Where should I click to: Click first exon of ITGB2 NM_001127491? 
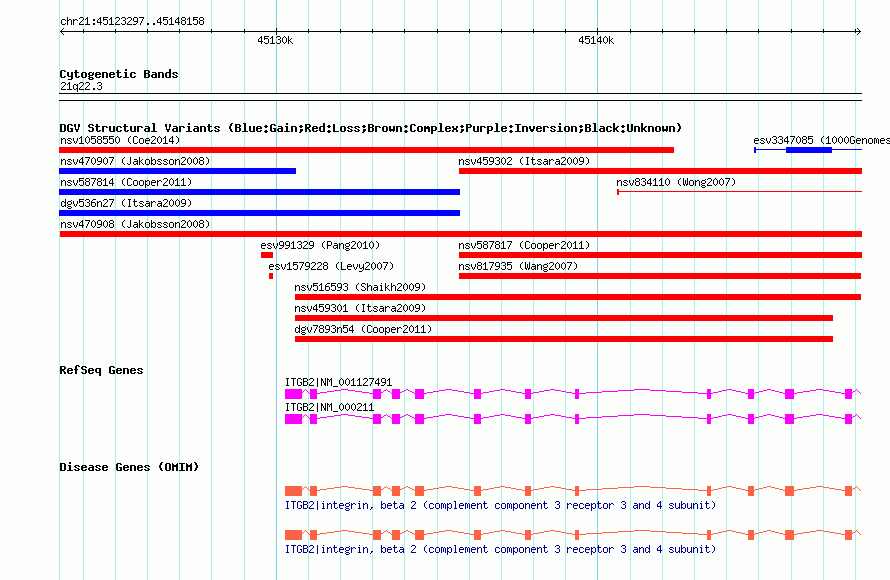[x=293, y=394]
